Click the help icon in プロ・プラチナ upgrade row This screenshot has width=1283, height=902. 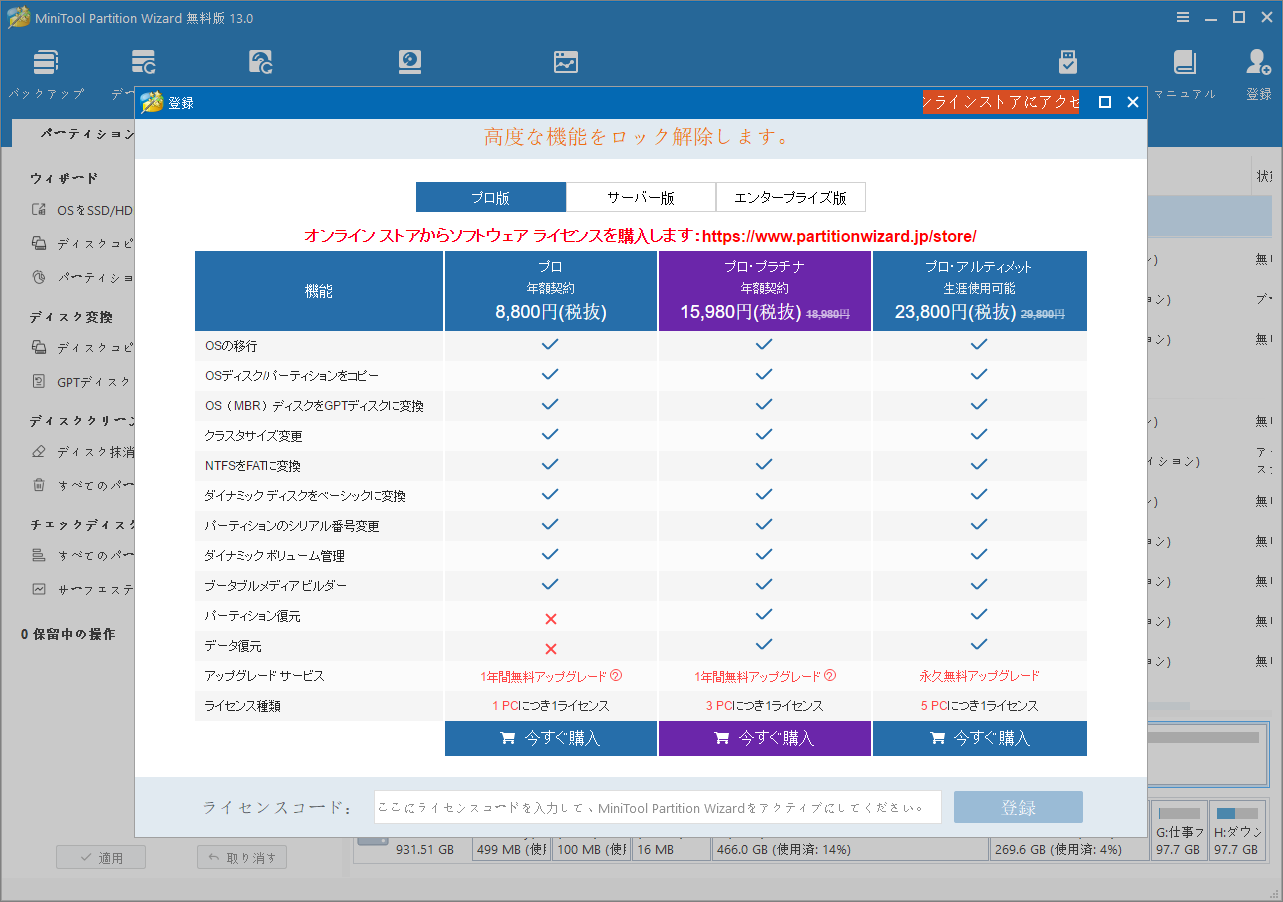pos(830,676)
